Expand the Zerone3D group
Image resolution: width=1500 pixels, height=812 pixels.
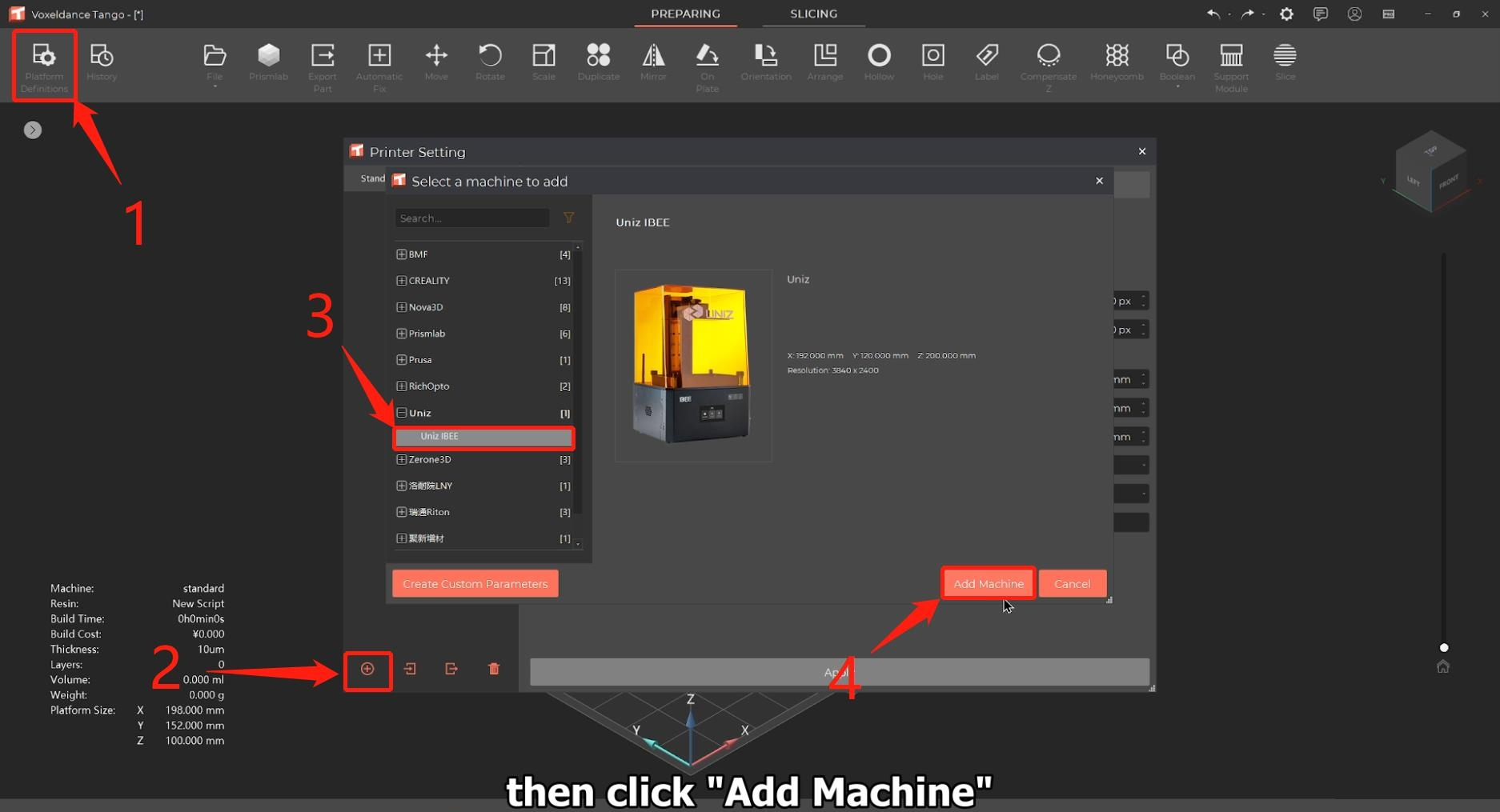(x=402, y=459)
